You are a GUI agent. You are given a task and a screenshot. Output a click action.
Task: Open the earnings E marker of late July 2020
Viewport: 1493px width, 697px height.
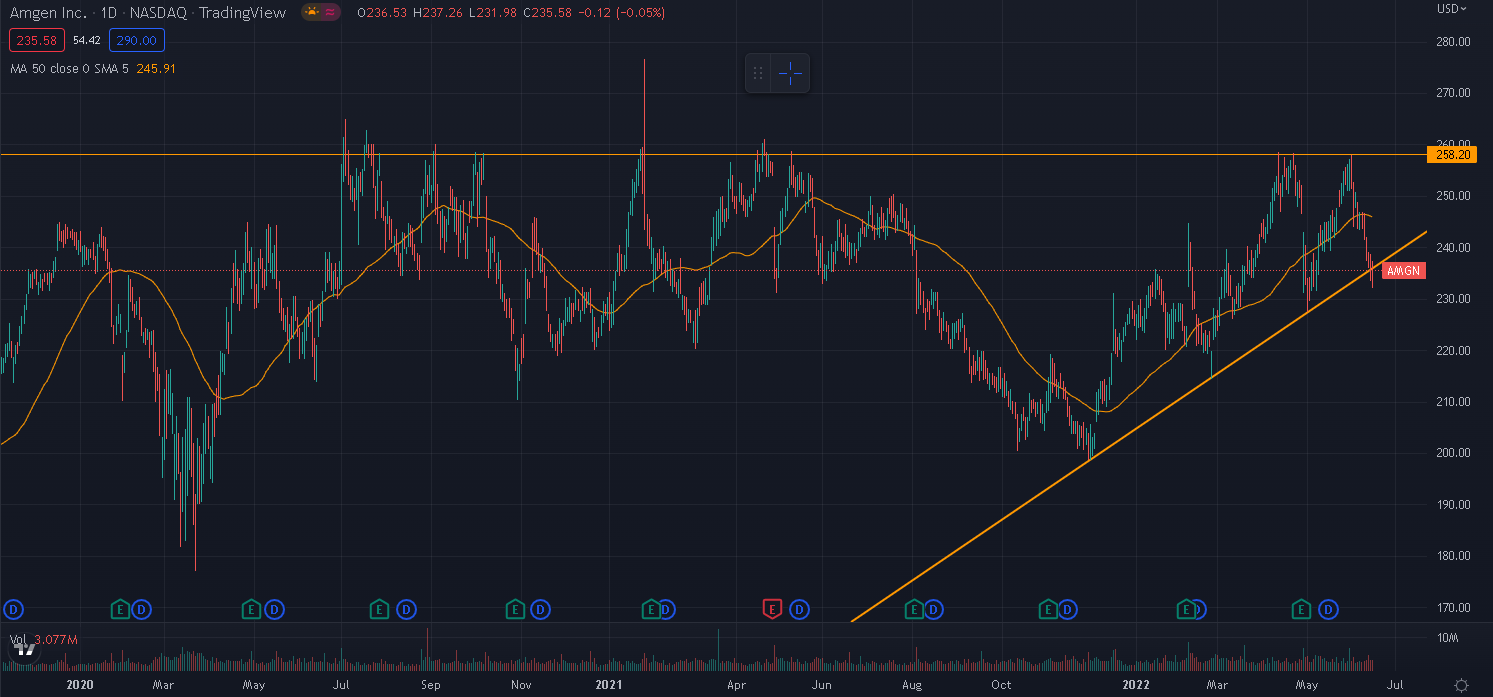(x=379, y=608)
